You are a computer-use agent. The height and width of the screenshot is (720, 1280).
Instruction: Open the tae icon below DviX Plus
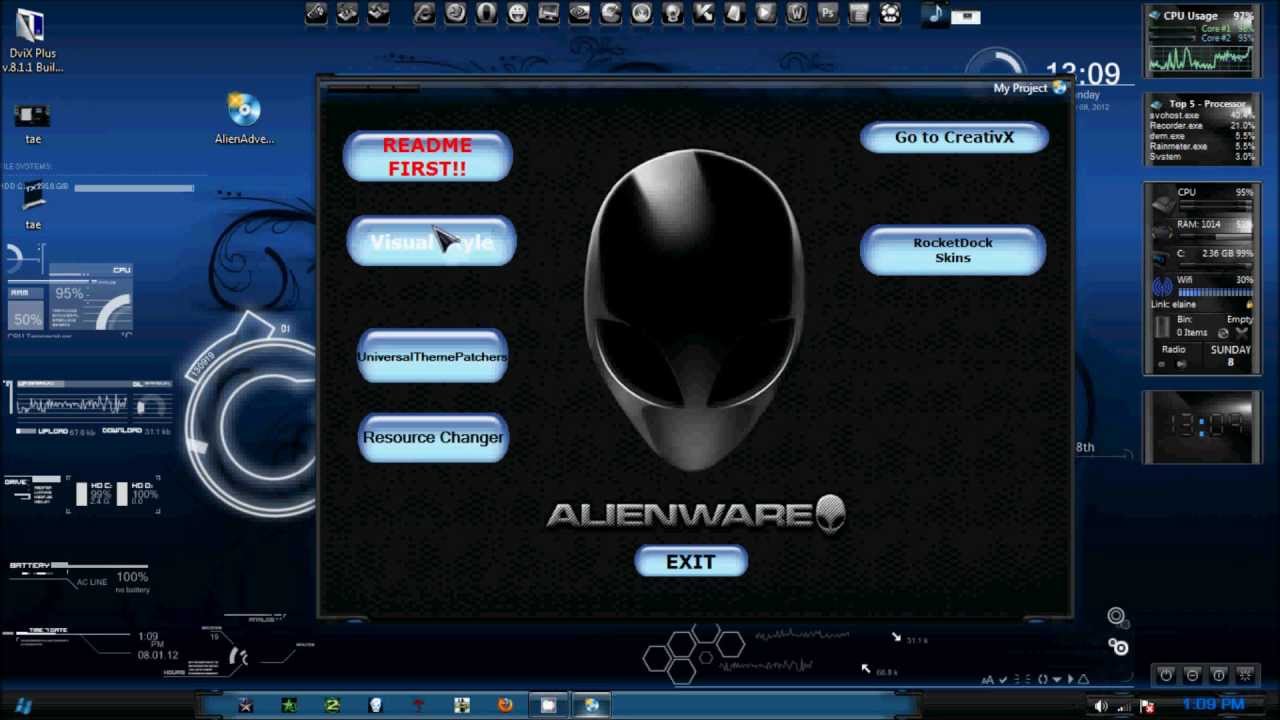click(33, 124)
